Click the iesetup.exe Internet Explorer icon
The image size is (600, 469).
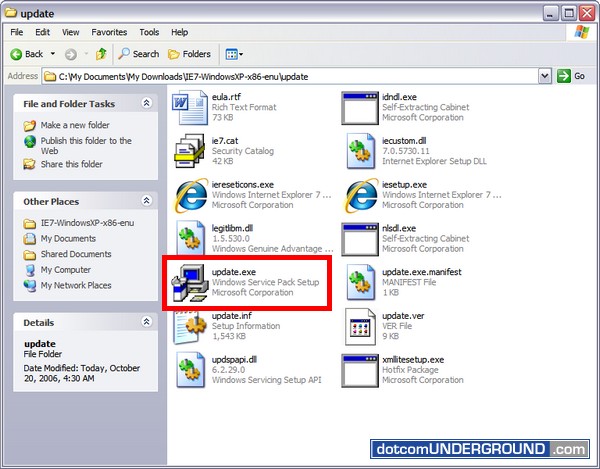tap(361, 195)
